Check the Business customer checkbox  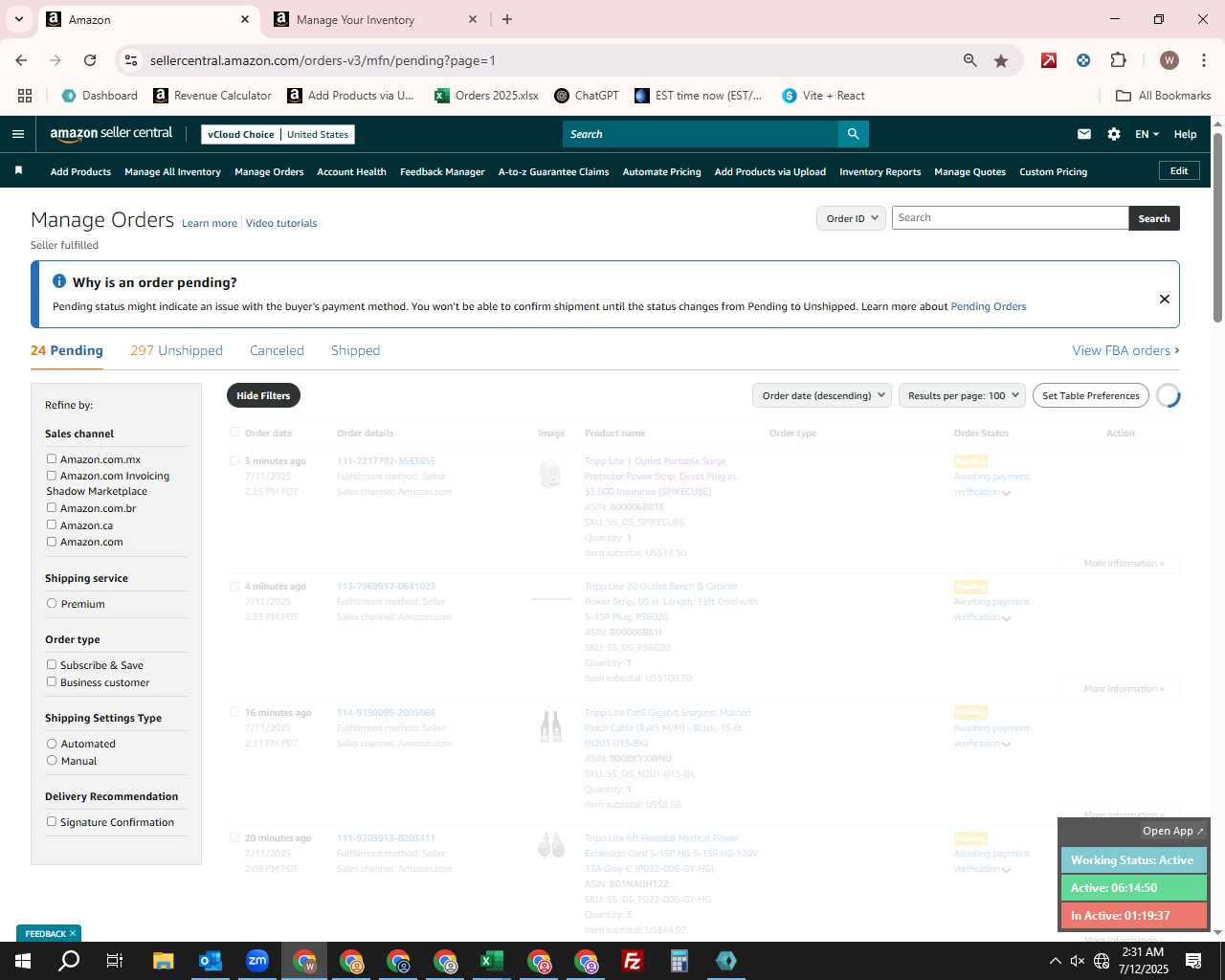pyautogui.click(x=52, y=681)
